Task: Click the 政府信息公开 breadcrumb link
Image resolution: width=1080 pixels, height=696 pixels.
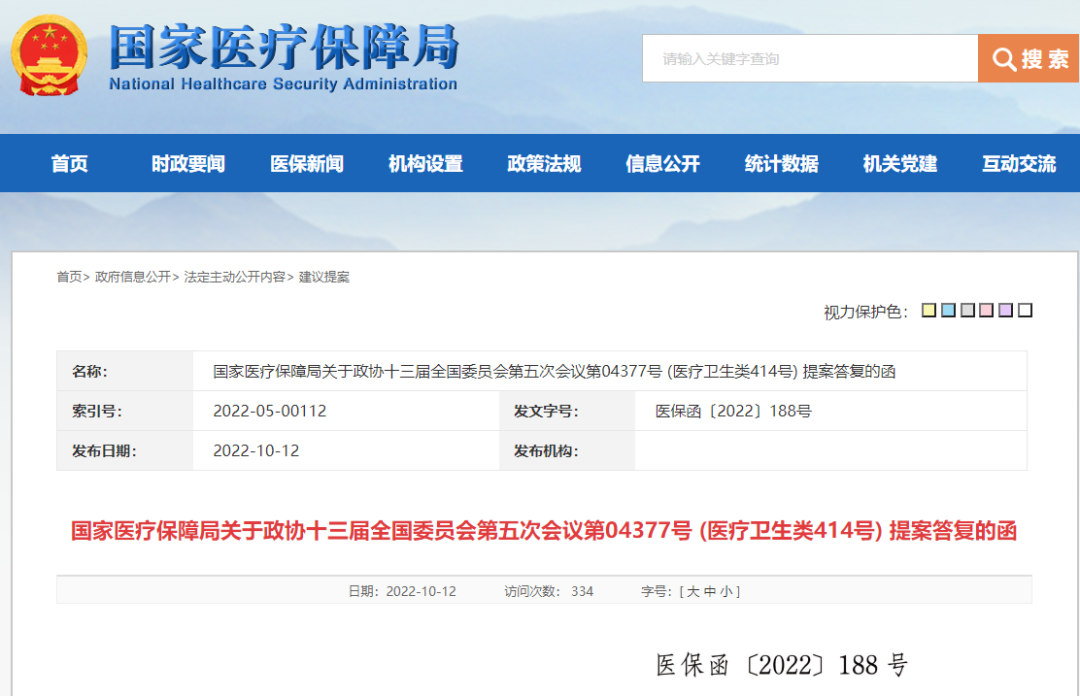Action: point(133,277)
